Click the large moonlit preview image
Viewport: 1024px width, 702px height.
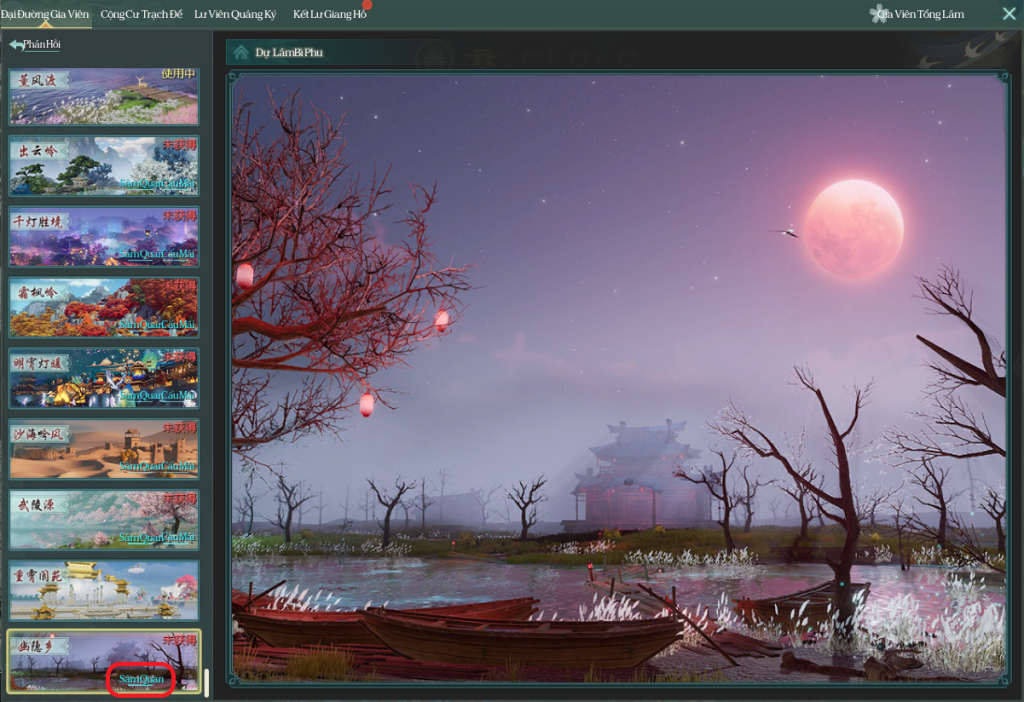[x=617, y=380]
